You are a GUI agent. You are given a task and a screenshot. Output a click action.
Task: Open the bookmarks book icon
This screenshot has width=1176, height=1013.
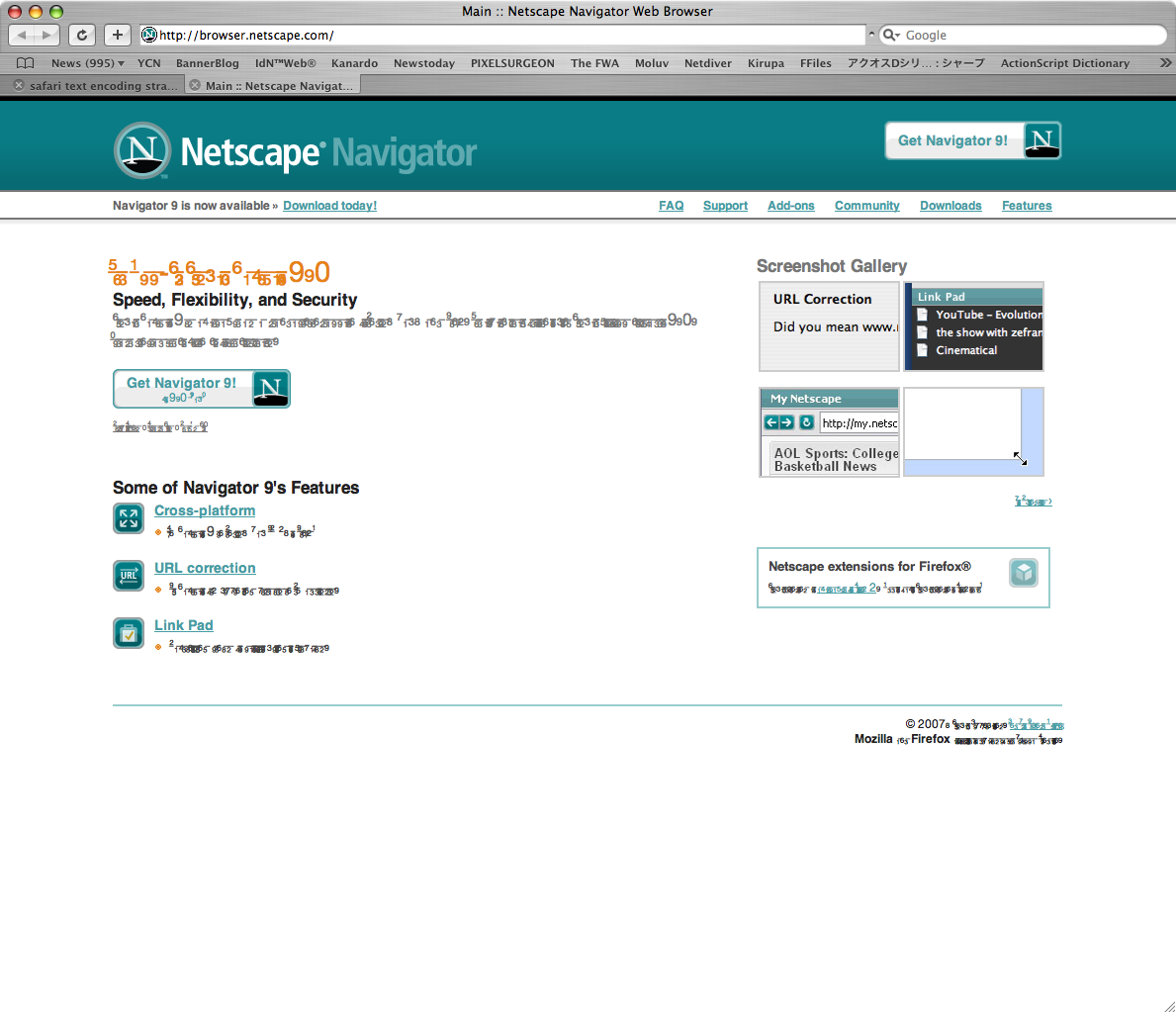[x=25, y=63]
